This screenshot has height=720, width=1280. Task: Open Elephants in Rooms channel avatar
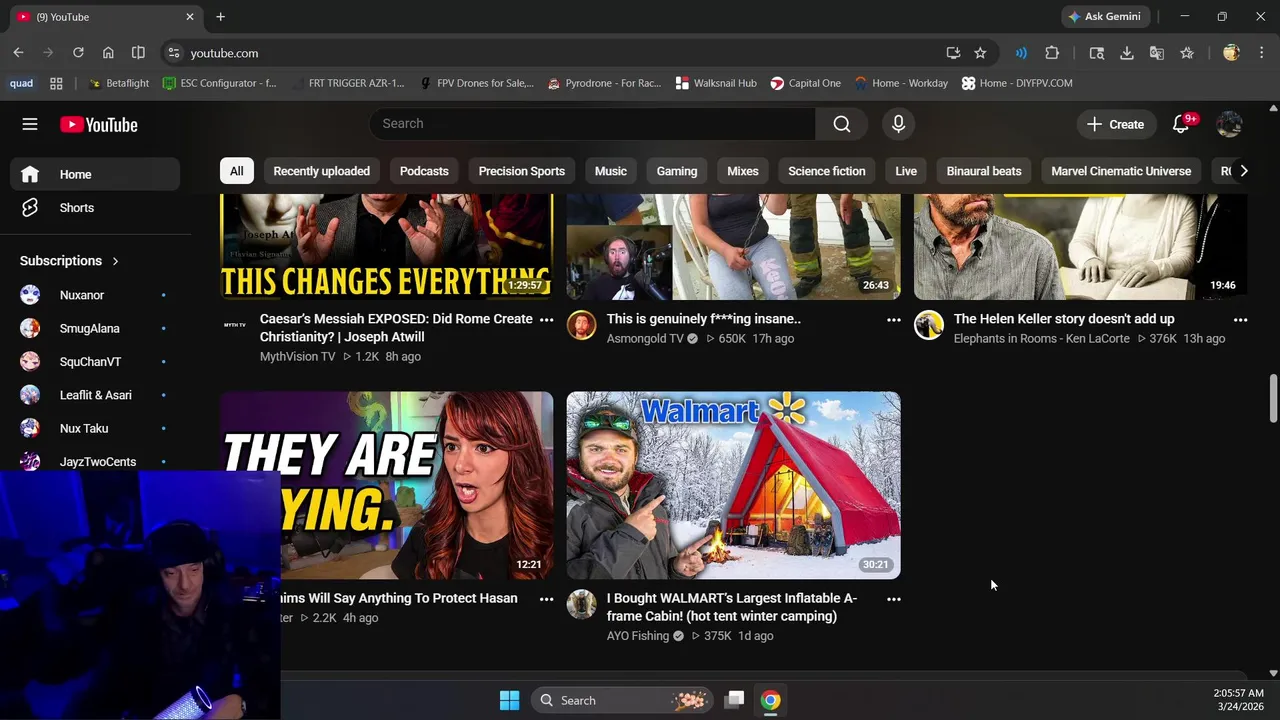[928, 325]
